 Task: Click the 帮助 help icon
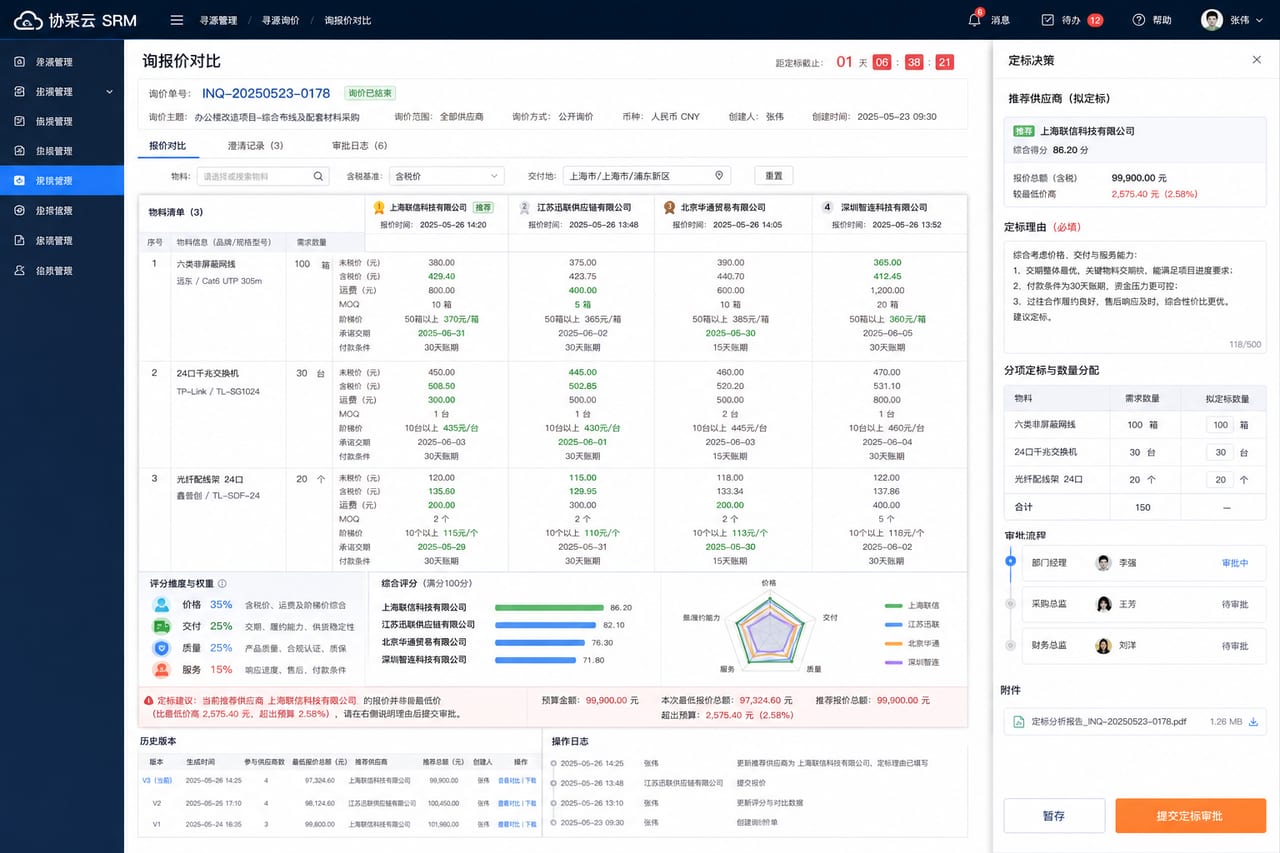pyautogui.click(x=1138, y=20)
